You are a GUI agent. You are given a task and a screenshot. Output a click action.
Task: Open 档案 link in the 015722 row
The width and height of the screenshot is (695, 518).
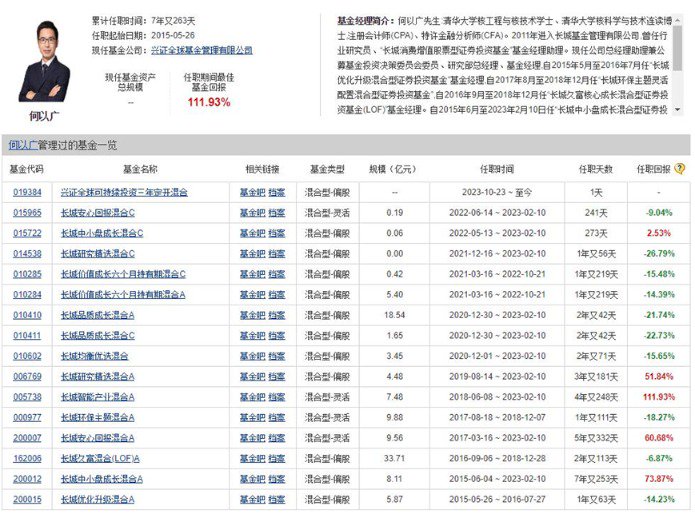(x=277, y=233)
